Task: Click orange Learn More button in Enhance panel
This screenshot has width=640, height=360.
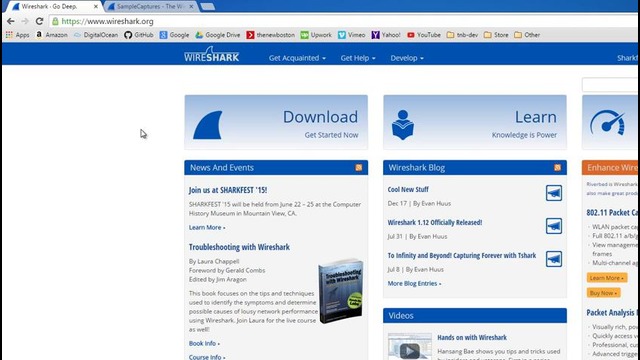Action: tap(607, 278)
